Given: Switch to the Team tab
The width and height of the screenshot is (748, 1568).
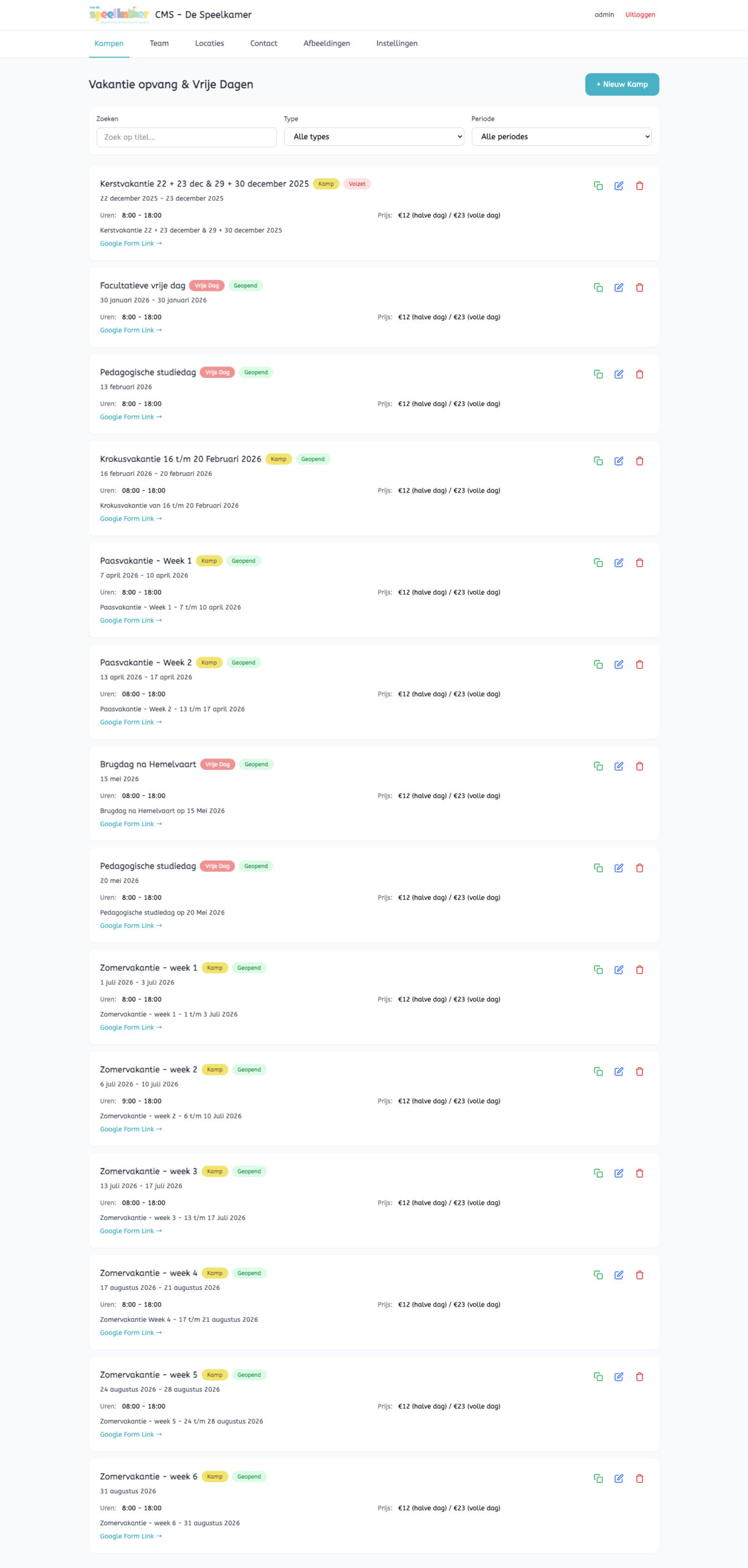Looking at the screenshot, I should pos(159,43).
